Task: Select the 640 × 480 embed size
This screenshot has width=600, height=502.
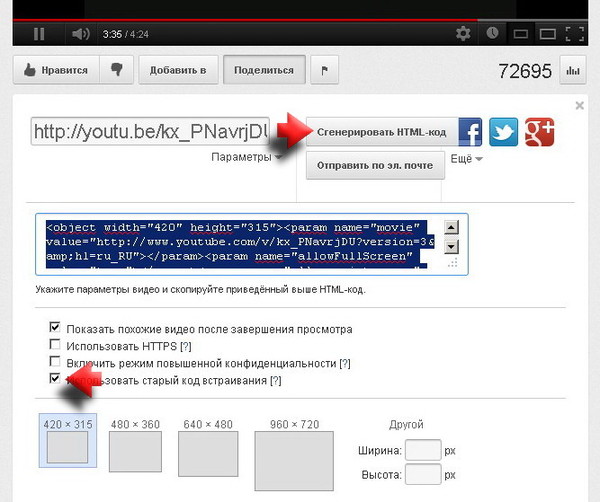Action: (x=208, y=447)
